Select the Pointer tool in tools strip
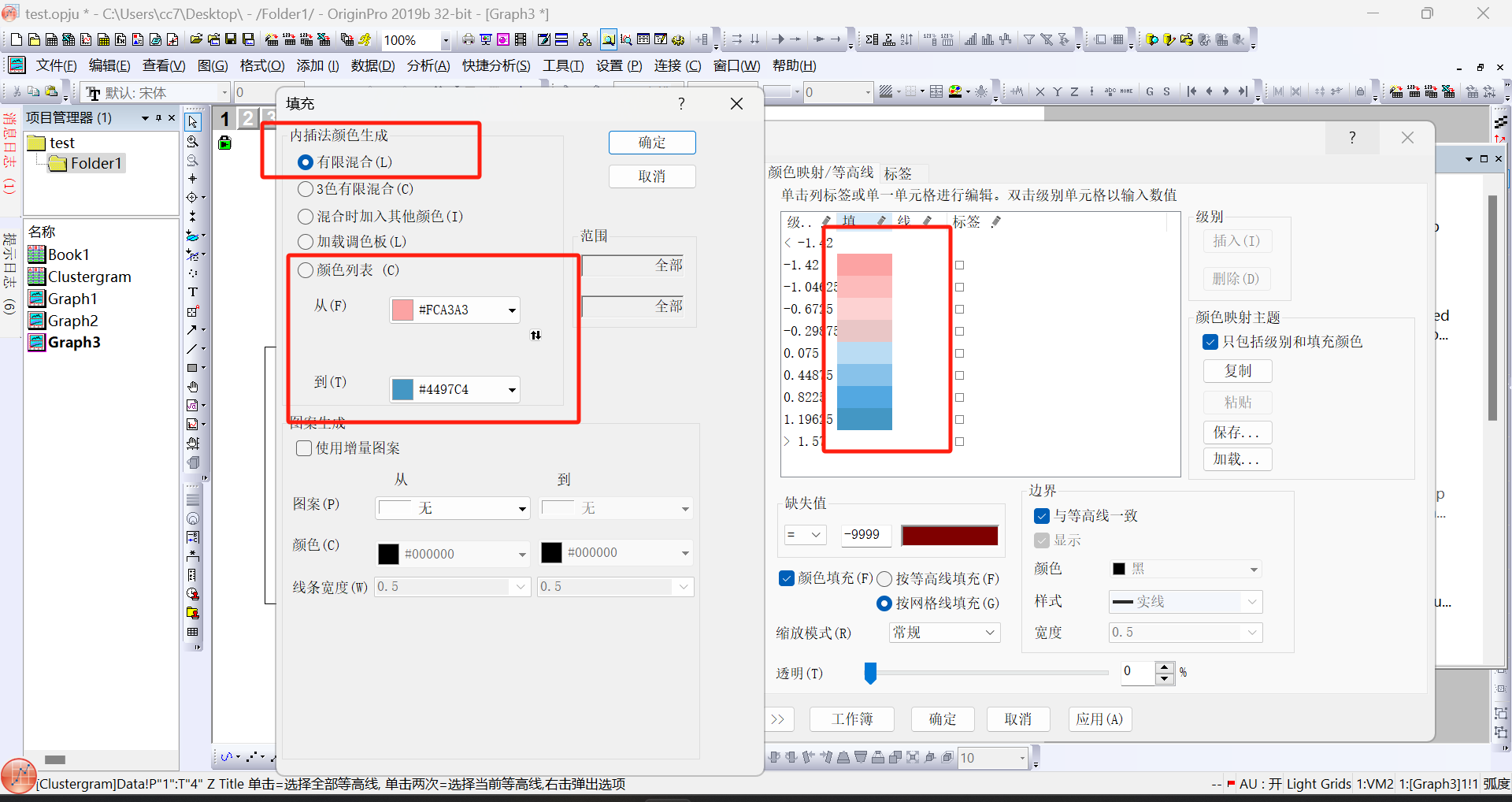This screenshot has width=1512, height=802. tap(193, 122)
